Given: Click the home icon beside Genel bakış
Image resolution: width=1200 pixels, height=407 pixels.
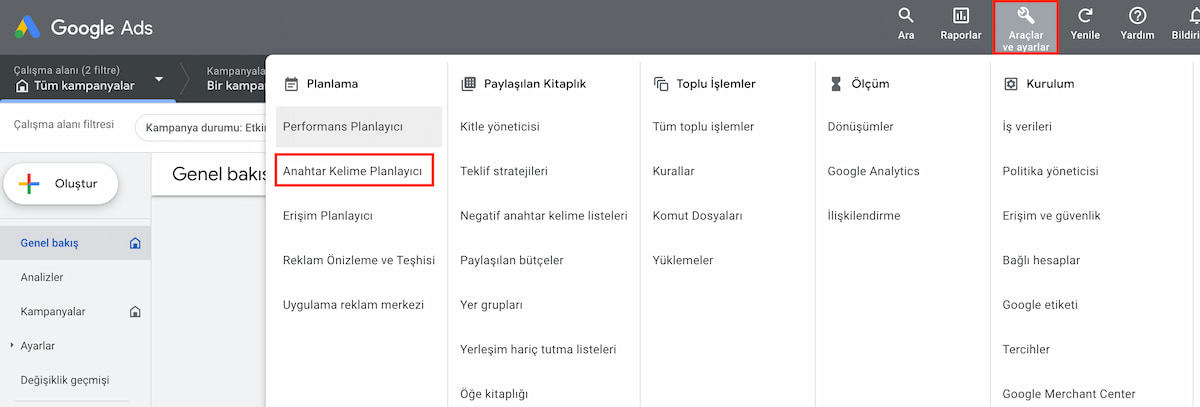Looking at the screenshot, I should 135,243.
